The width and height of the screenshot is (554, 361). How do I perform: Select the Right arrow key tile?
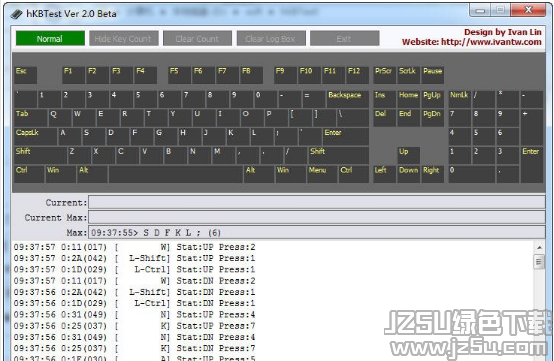pos(432,174)
